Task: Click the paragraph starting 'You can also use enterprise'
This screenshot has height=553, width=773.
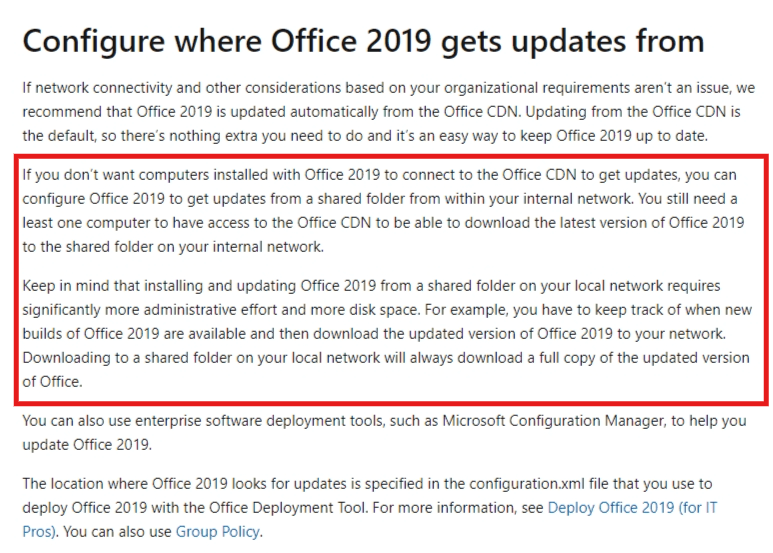Action: (384, 433)
